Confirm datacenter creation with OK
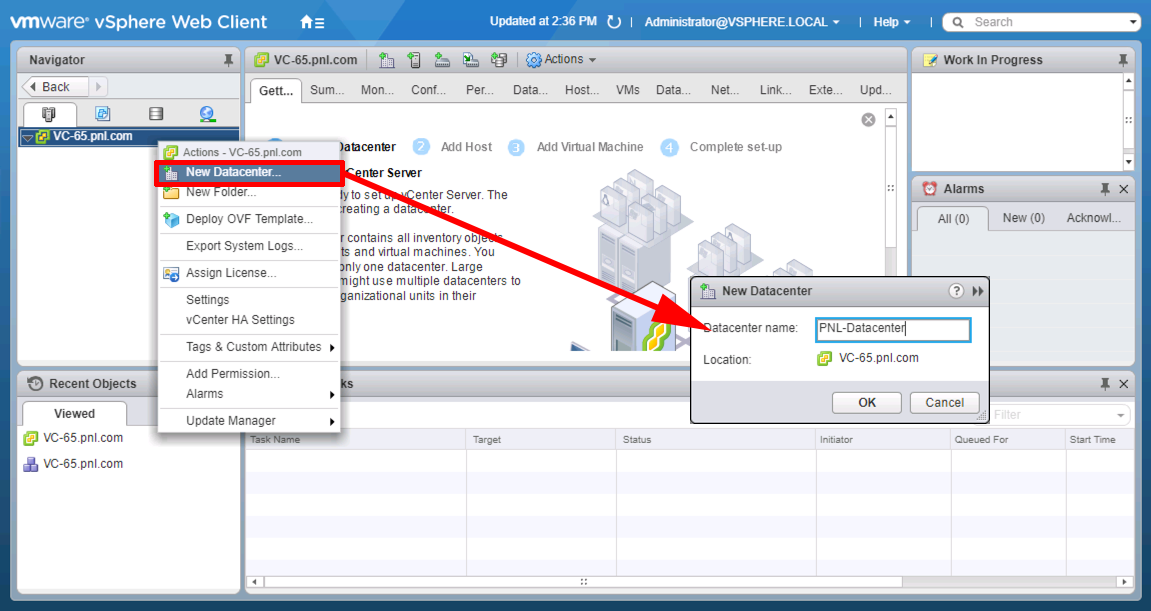 [867, 402]
